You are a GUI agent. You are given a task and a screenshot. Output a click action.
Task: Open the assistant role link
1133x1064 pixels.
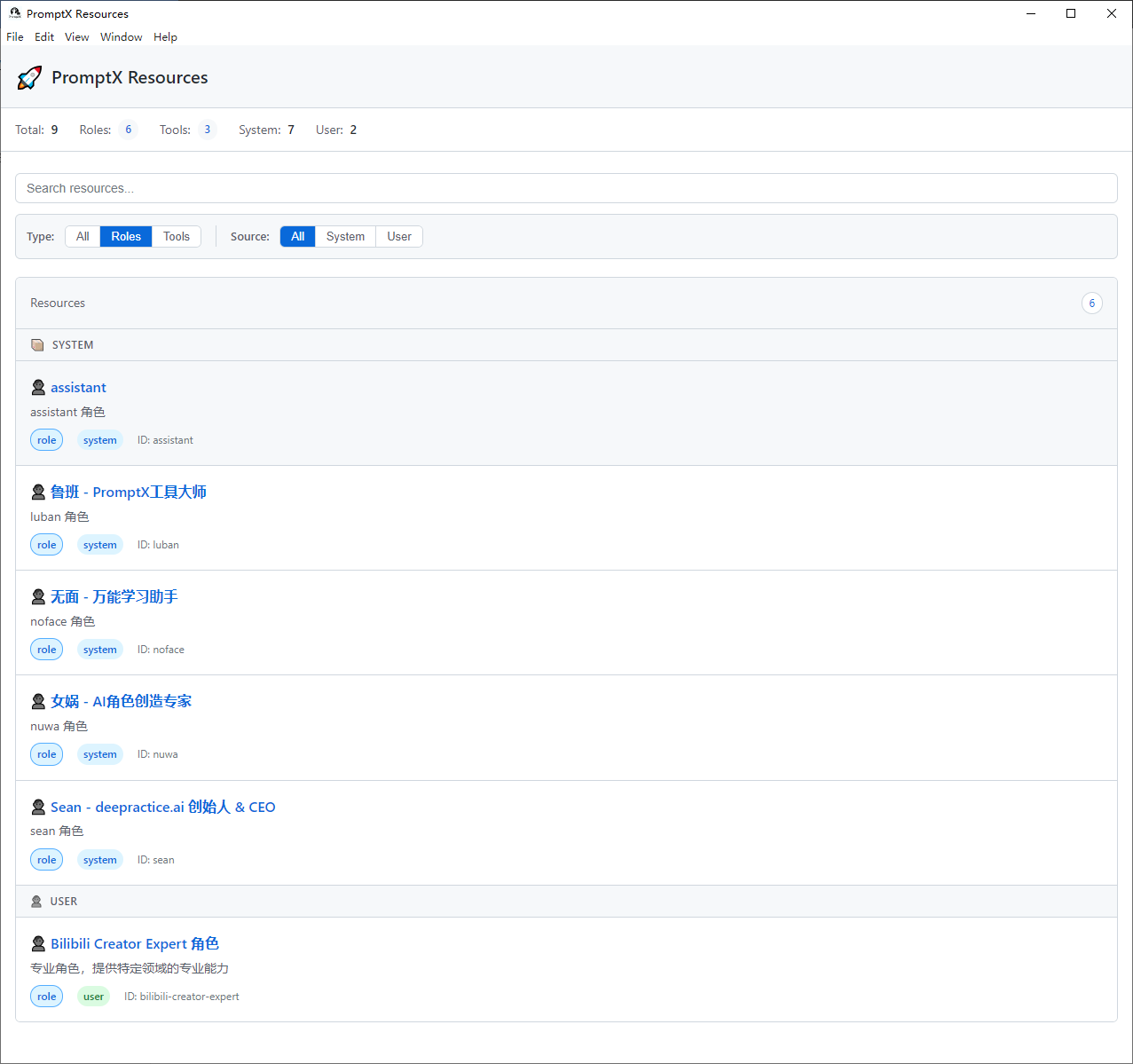78,388
